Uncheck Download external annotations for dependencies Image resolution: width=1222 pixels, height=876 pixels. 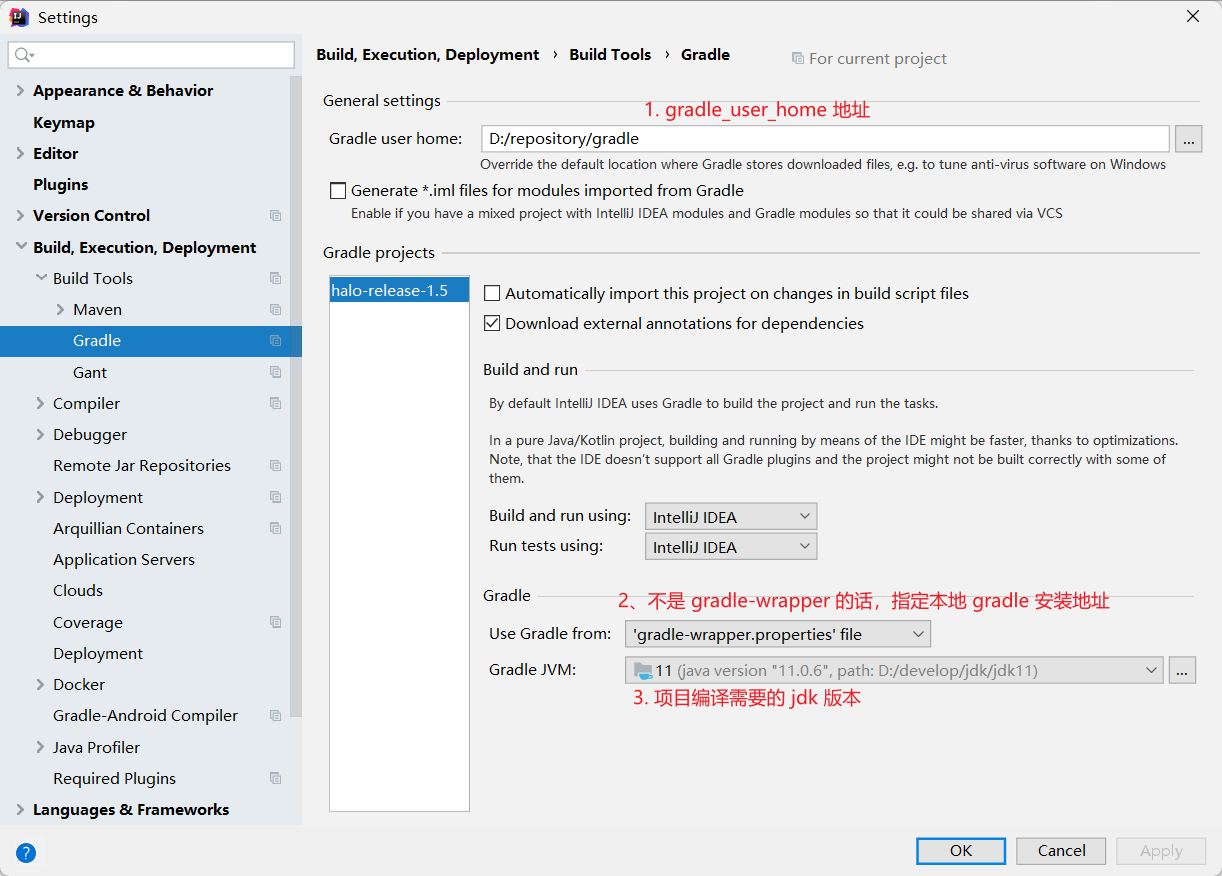point(492,324)
